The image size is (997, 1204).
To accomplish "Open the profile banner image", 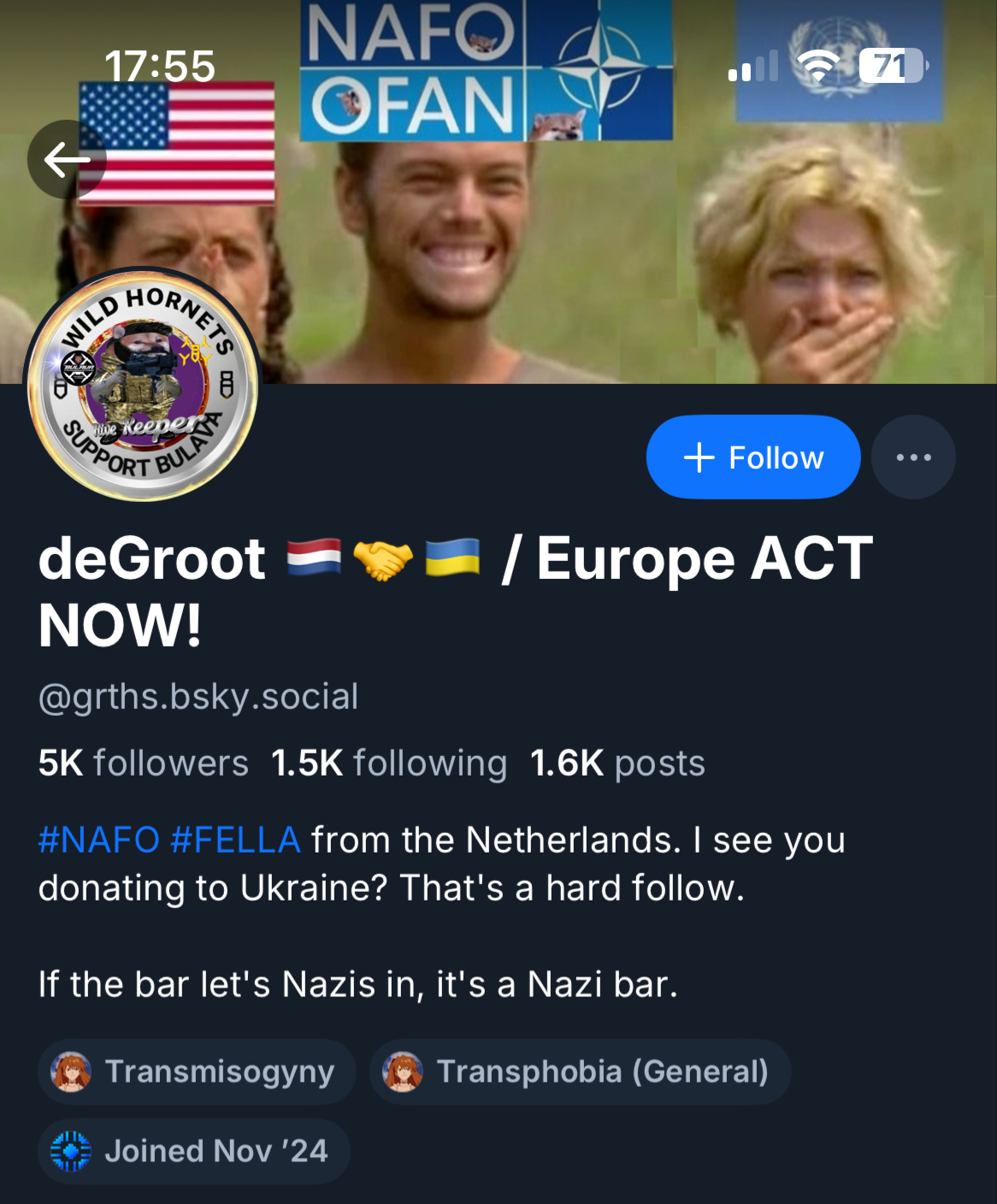I will point(498,192).
